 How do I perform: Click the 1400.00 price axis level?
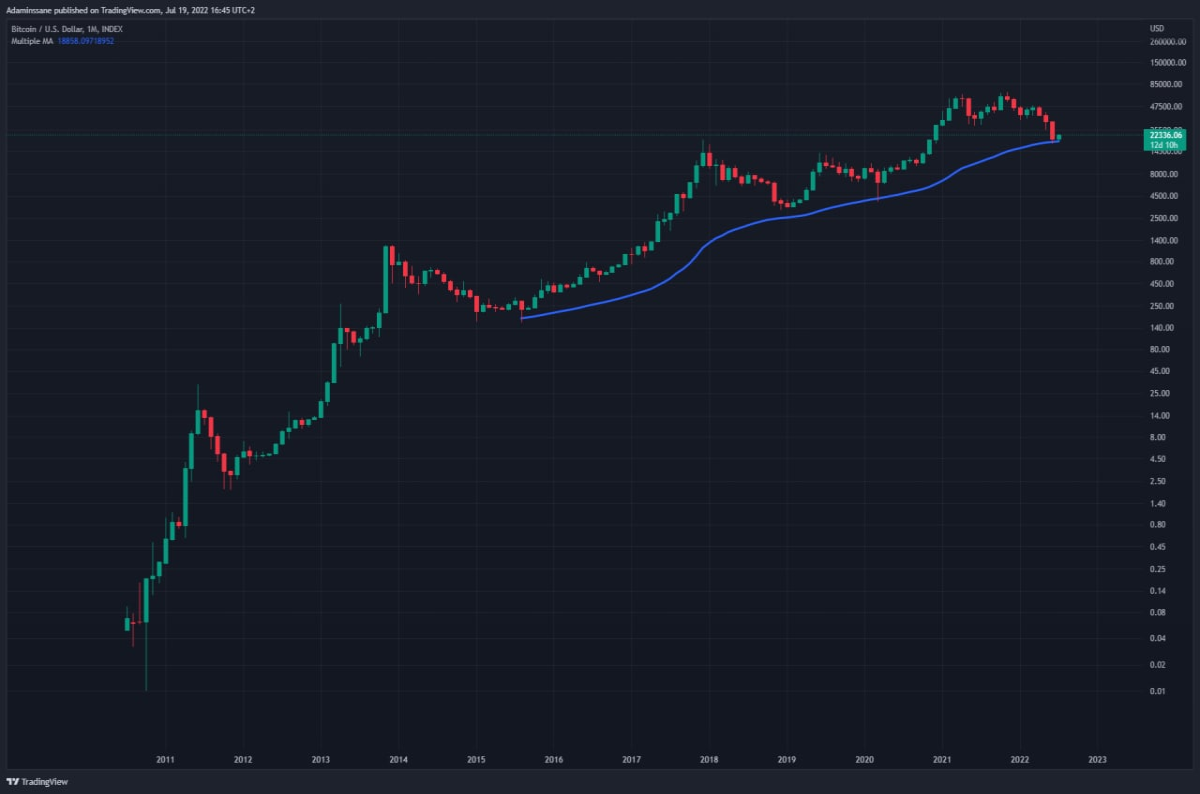coord(1163,240)
